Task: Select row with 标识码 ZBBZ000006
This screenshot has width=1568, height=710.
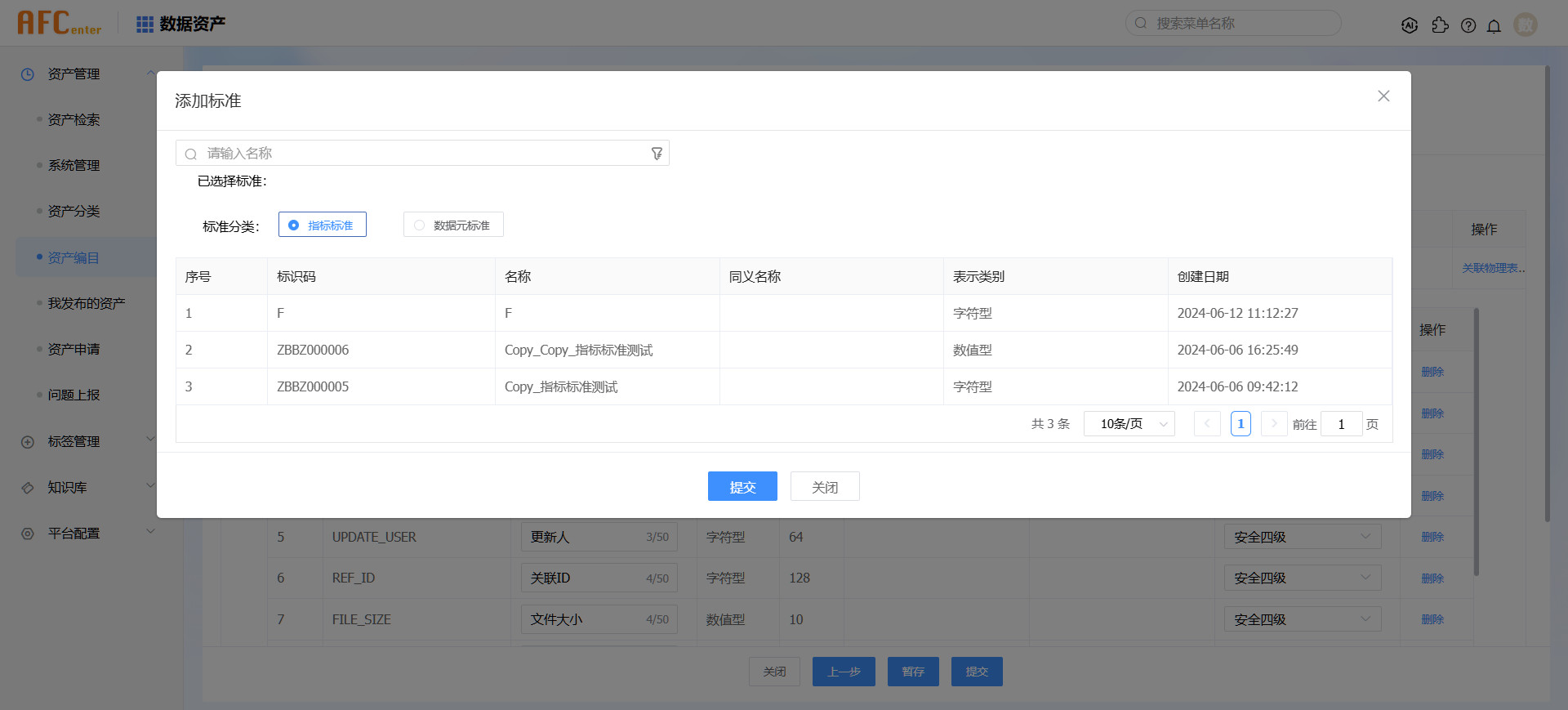Action: click(784, 350)
